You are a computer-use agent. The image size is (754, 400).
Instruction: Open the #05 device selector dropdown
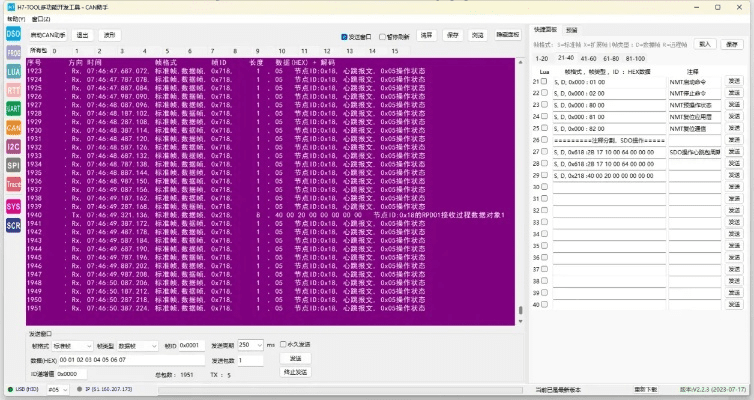(58, 389)
